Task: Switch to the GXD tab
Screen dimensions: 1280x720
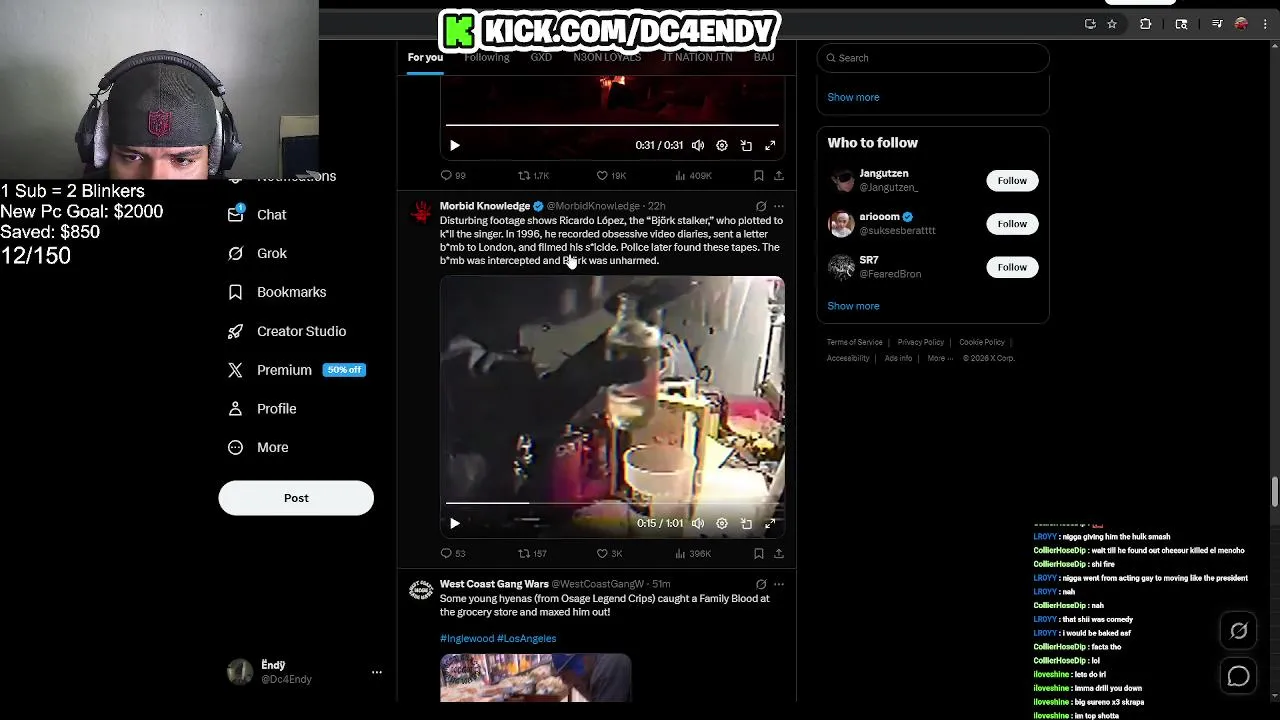Action: (541, 57)
